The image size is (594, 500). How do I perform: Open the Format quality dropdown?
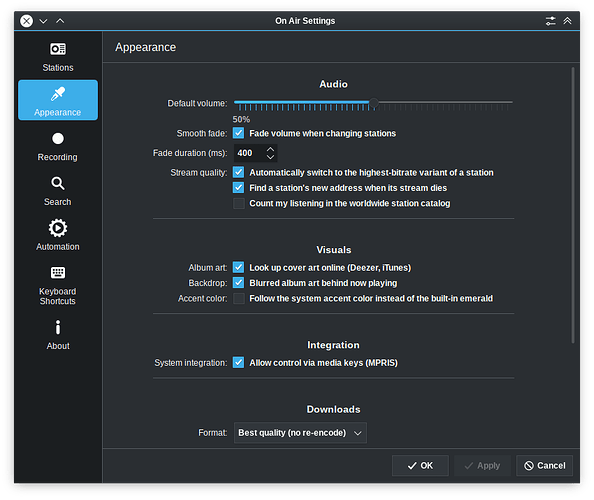click(300, 433)
